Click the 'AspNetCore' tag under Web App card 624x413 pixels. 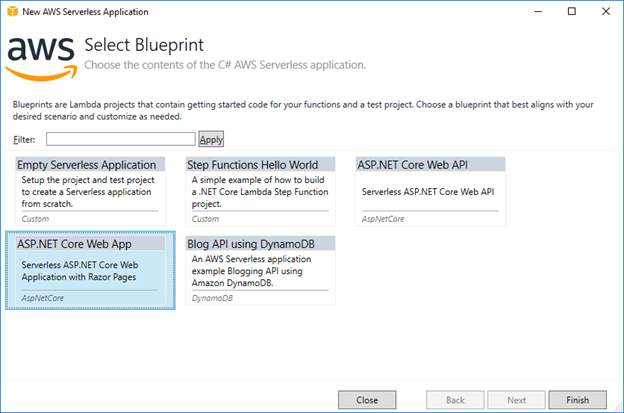(x=43, y=298)
